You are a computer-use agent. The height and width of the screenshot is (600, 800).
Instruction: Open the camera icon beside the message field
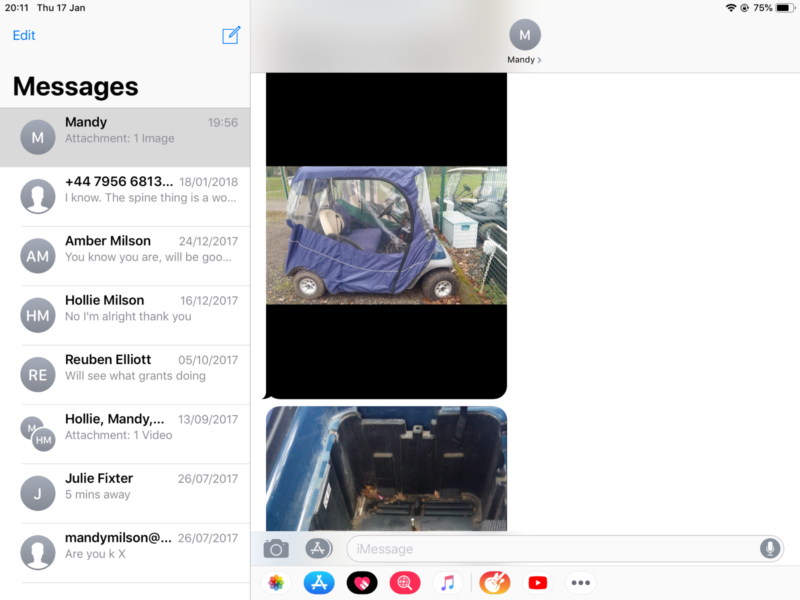pos(276,549)
